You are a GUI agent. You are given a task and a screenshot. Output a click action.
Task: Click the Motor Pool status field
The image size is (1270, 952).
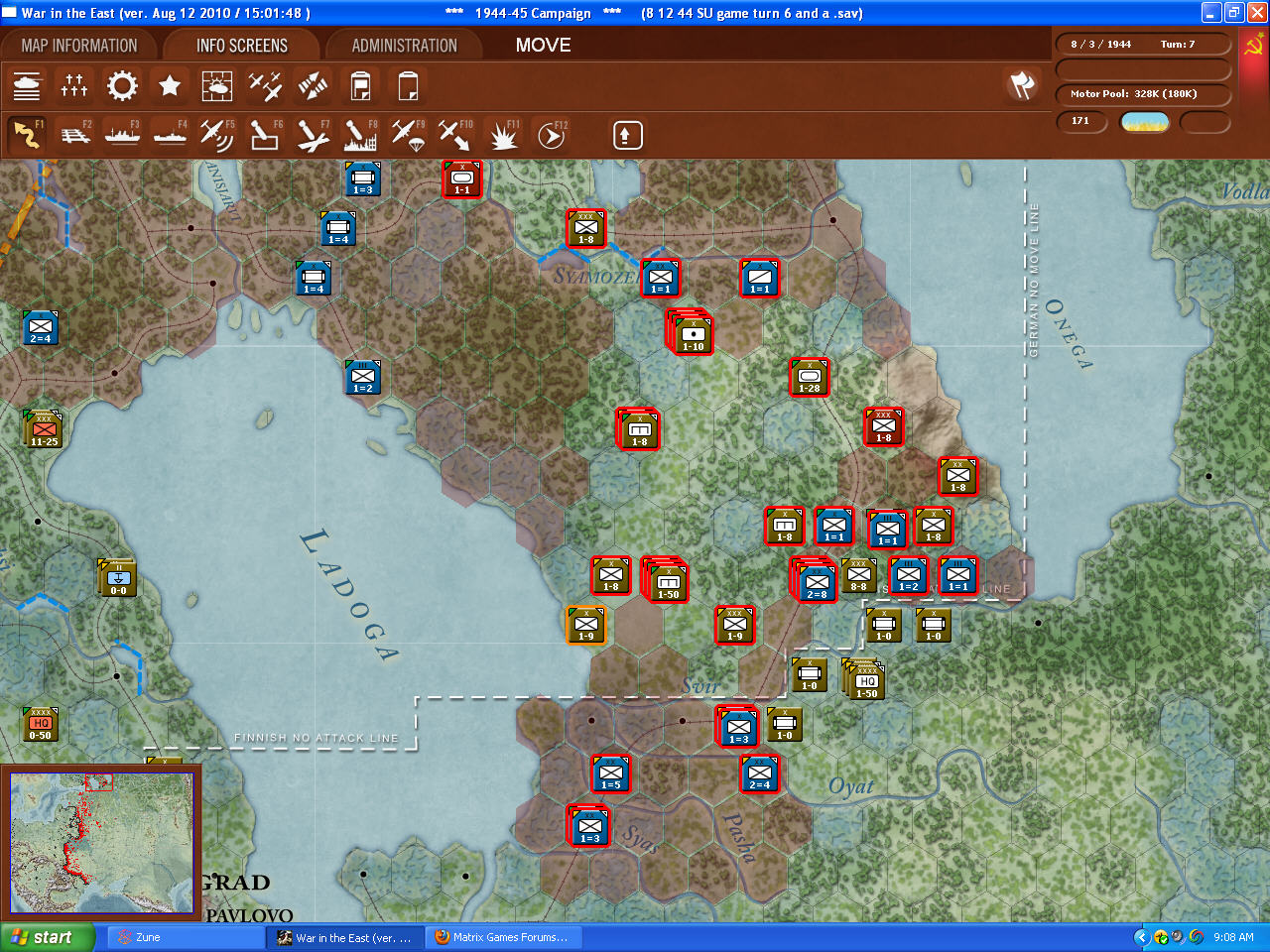[1143, 94]
